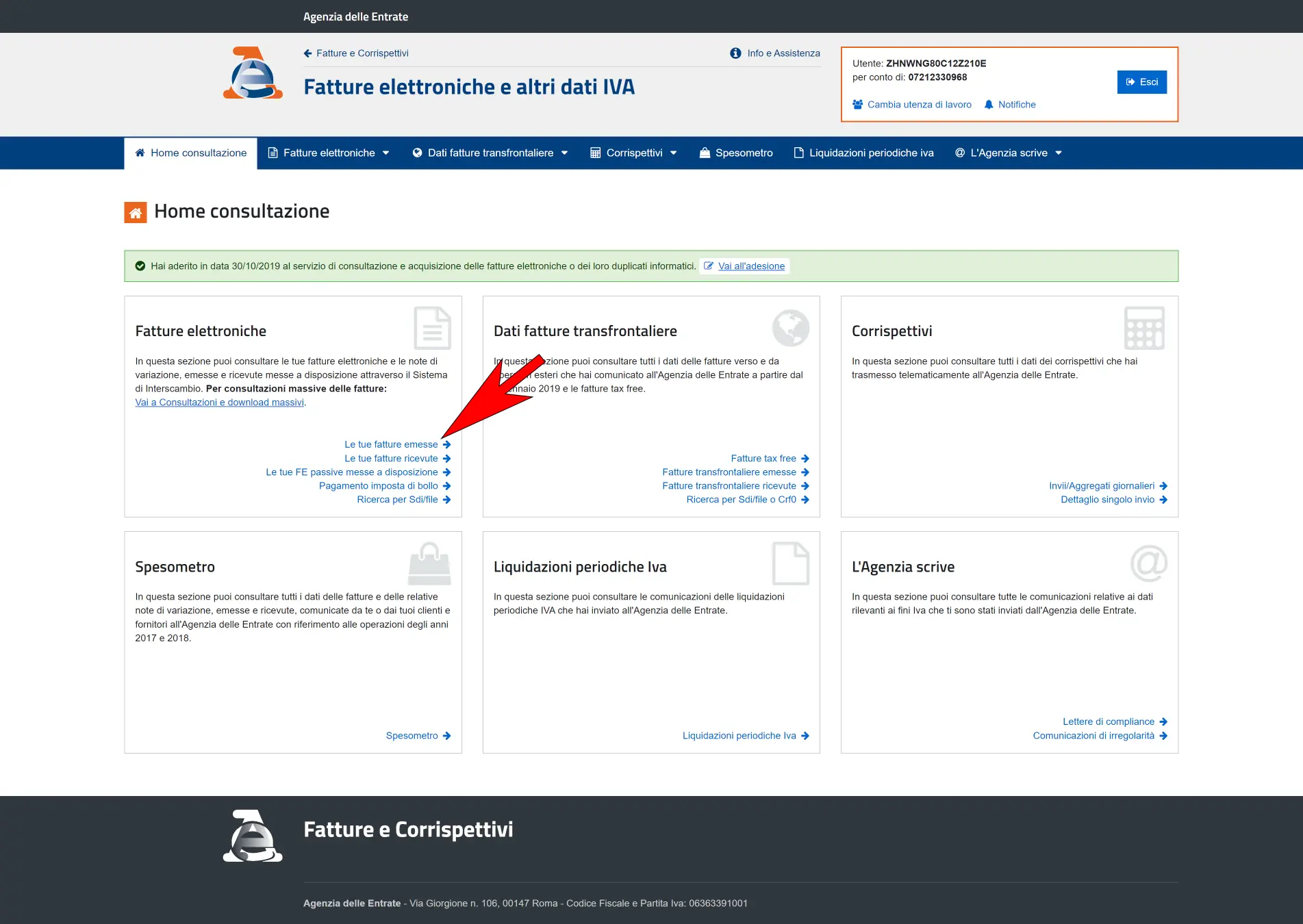Click the document icon in Fatture elettroniche card
Viewport: 1303px width, 924px height.
click(x=432, y=329)
